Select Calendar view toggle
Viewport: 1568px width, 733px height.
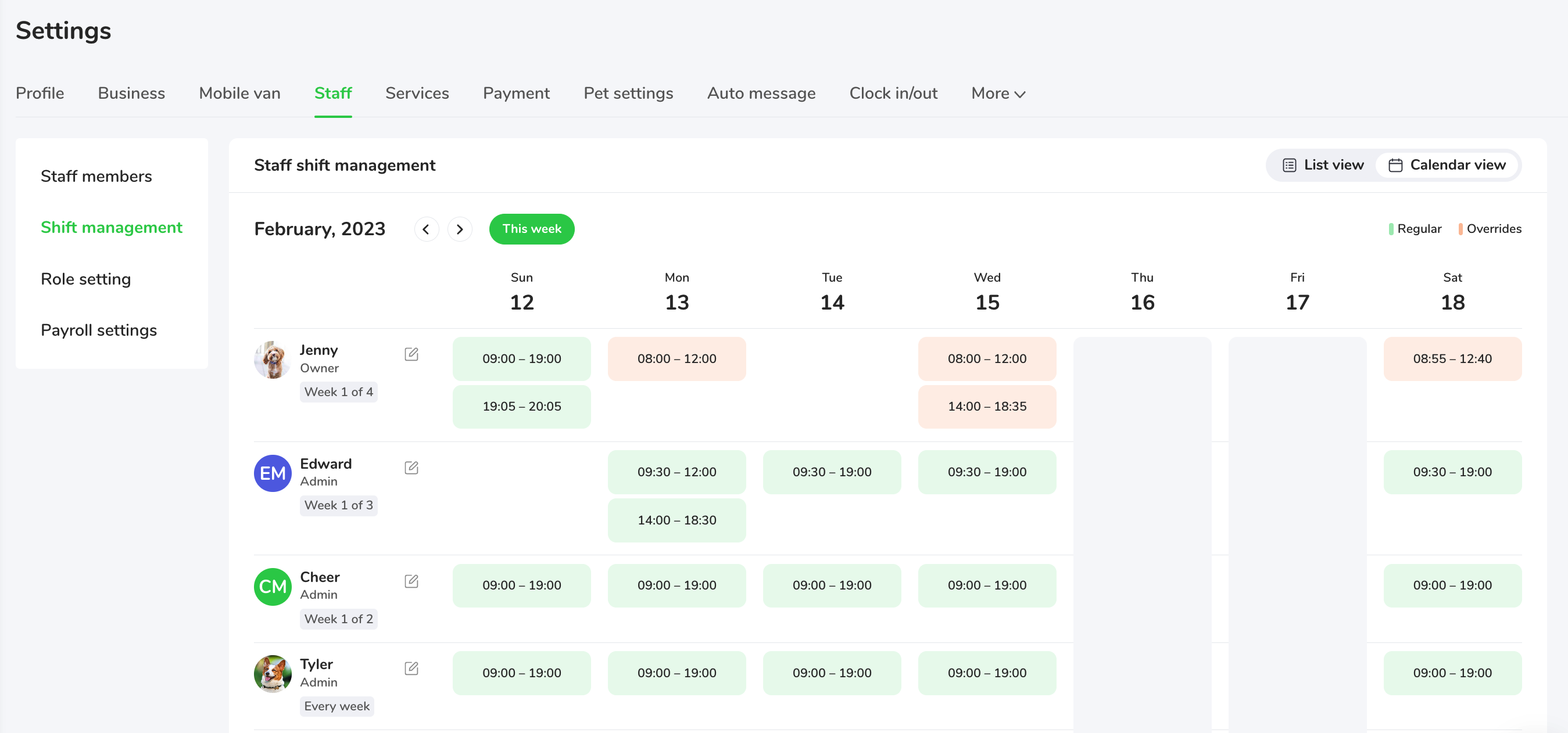[x=1447, y=165]
